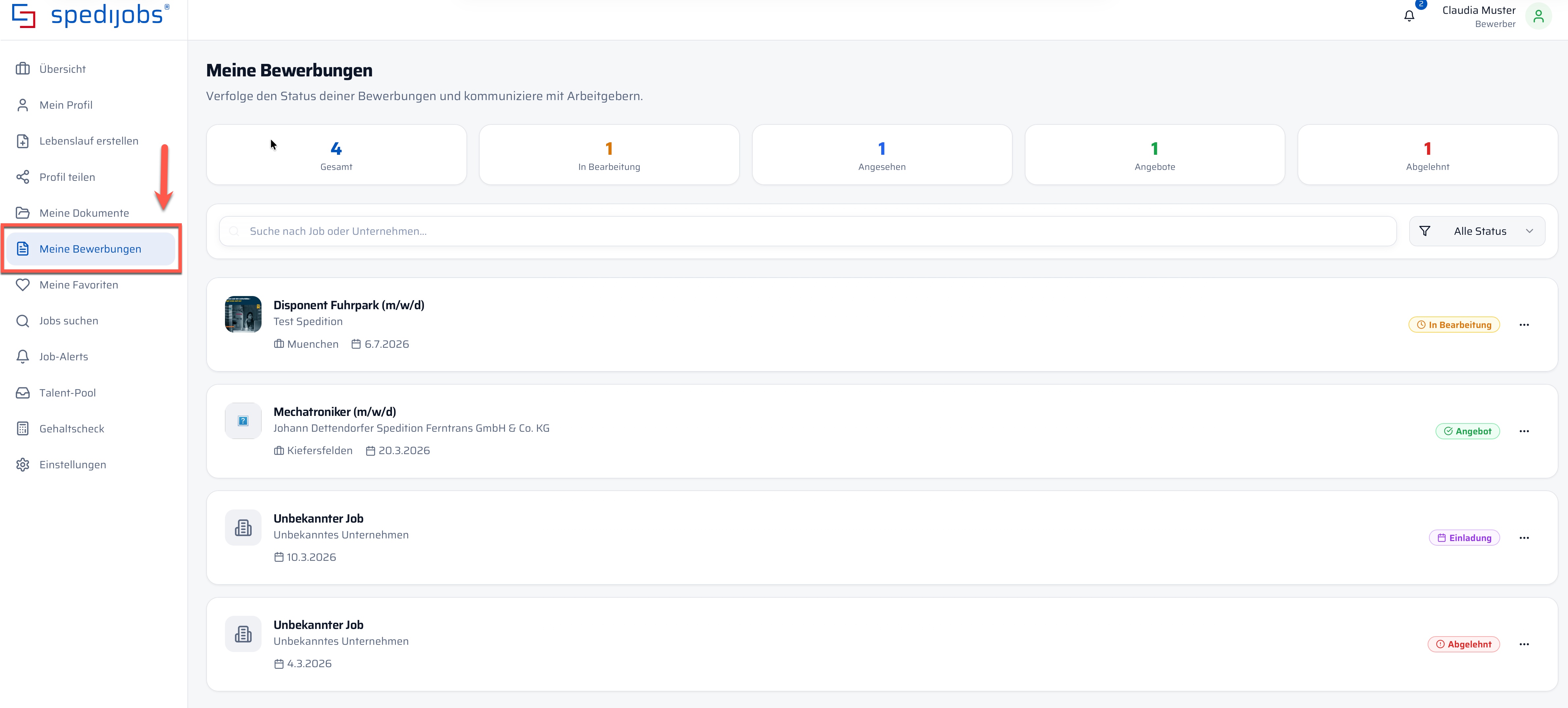The height and width of the screenshot is (708, 1568).
Task: Click the Kiefersfelden location text
Action: [x=320, y=451]
